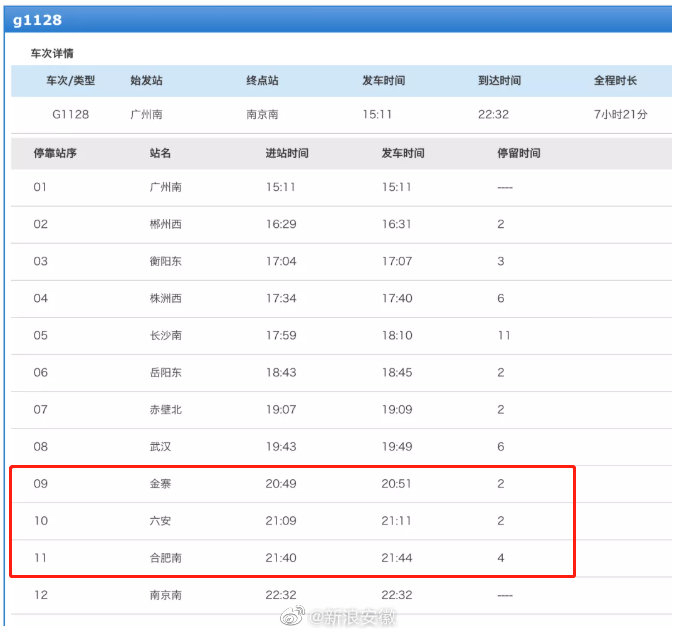Click the 岳阳东 station name
The height and width of the screenshot is (634, 680).
pyautogui.click(x=165, y=372)
